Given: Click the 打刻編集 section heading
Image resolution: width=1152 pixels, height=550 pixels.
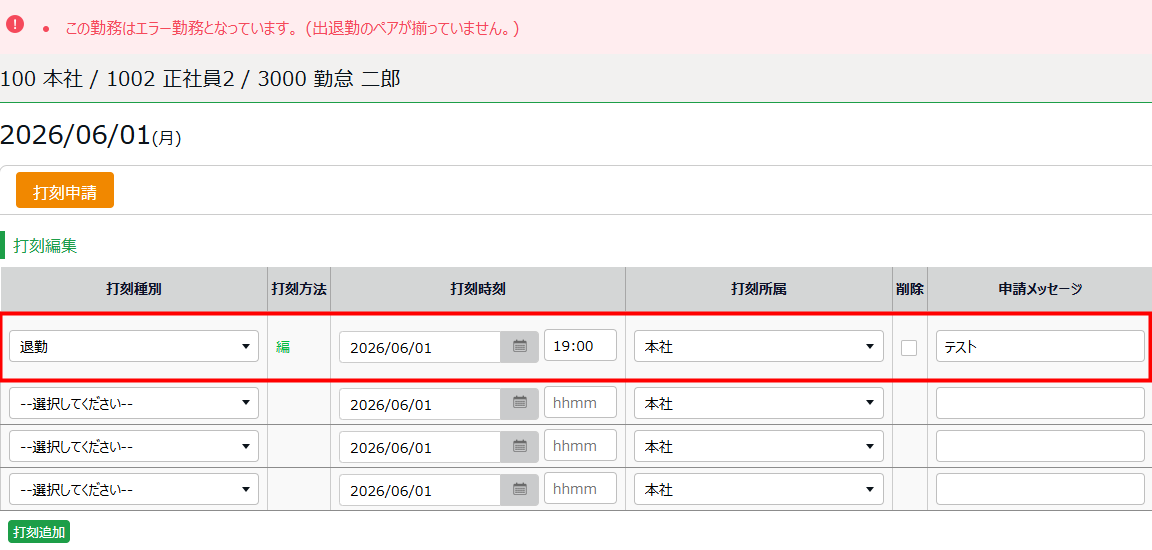Looking at the screenshot, I should [45, 246].
